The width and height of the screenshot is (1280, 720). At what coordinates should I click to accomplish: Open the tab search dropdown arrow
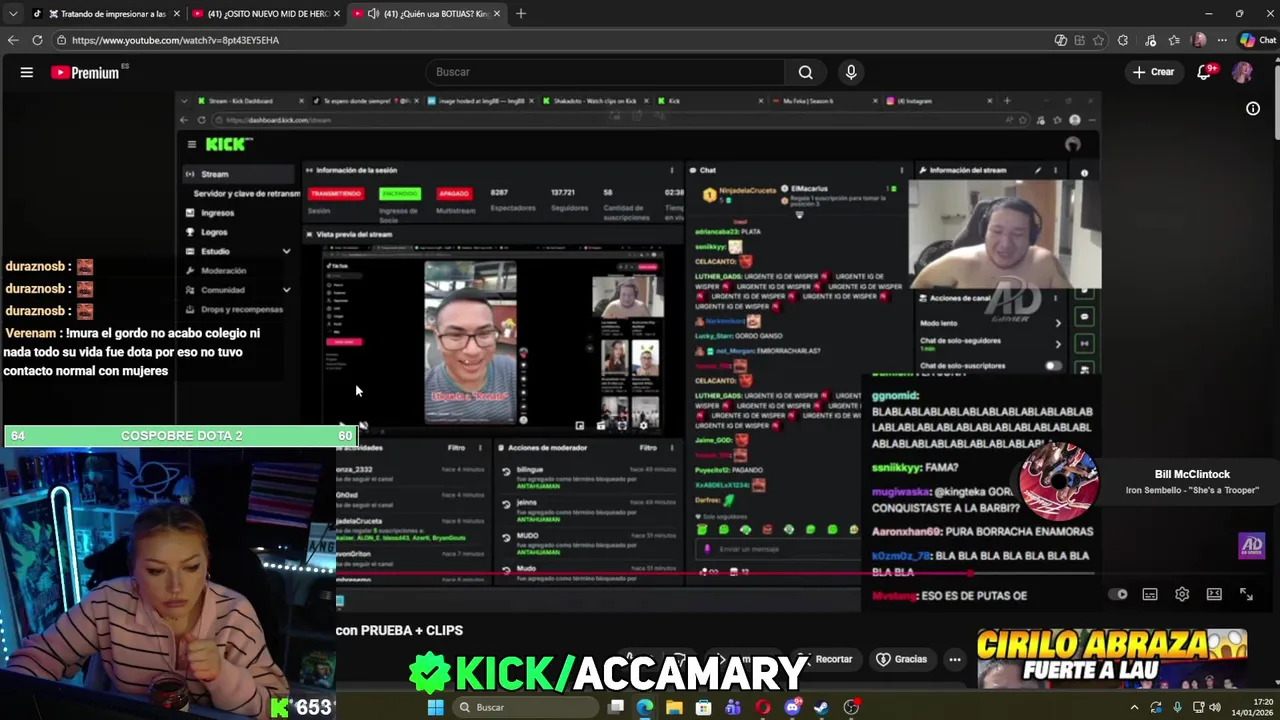click(13, 14)
